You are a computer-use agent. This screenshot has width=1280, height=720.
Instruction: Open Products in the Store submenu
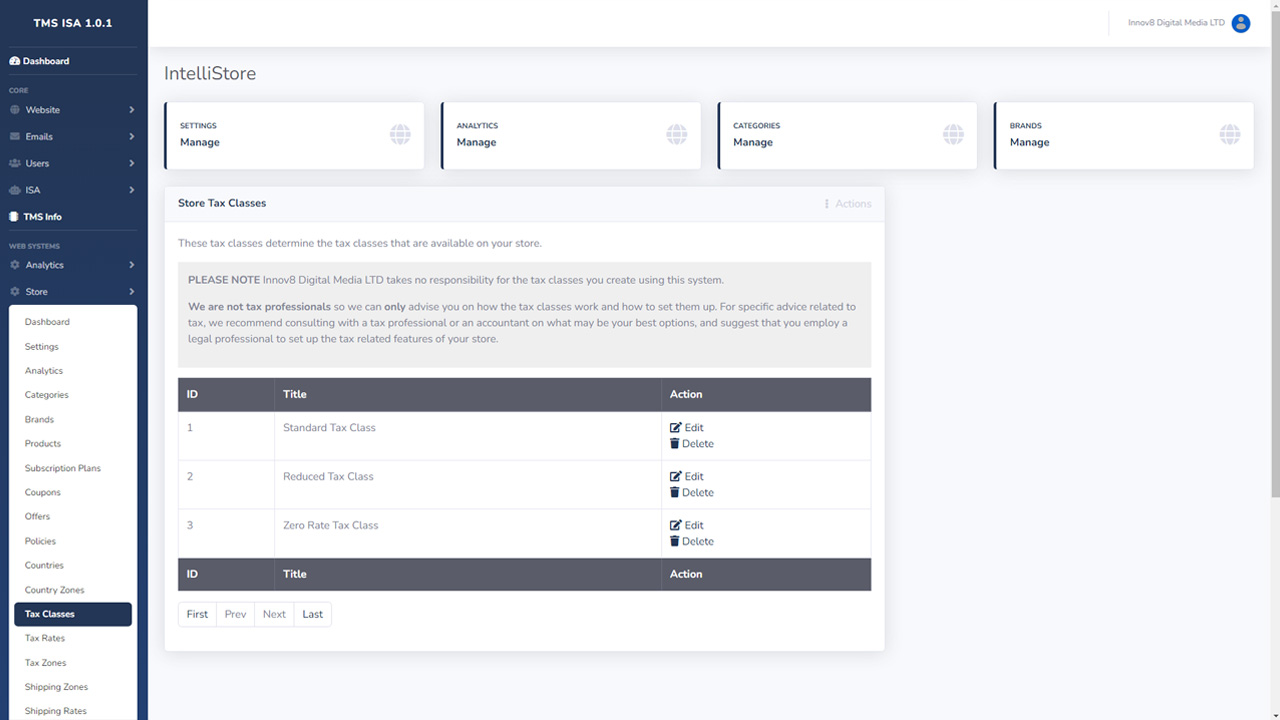[73, 444]
